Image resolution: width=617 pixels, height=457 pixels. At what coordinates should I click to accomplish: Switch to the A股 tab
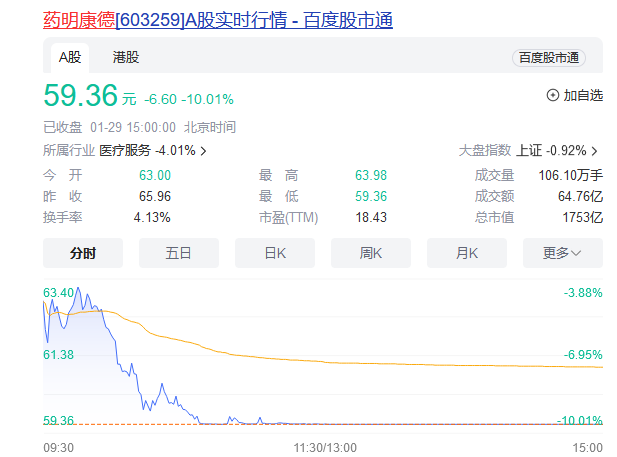click(70, 57)
